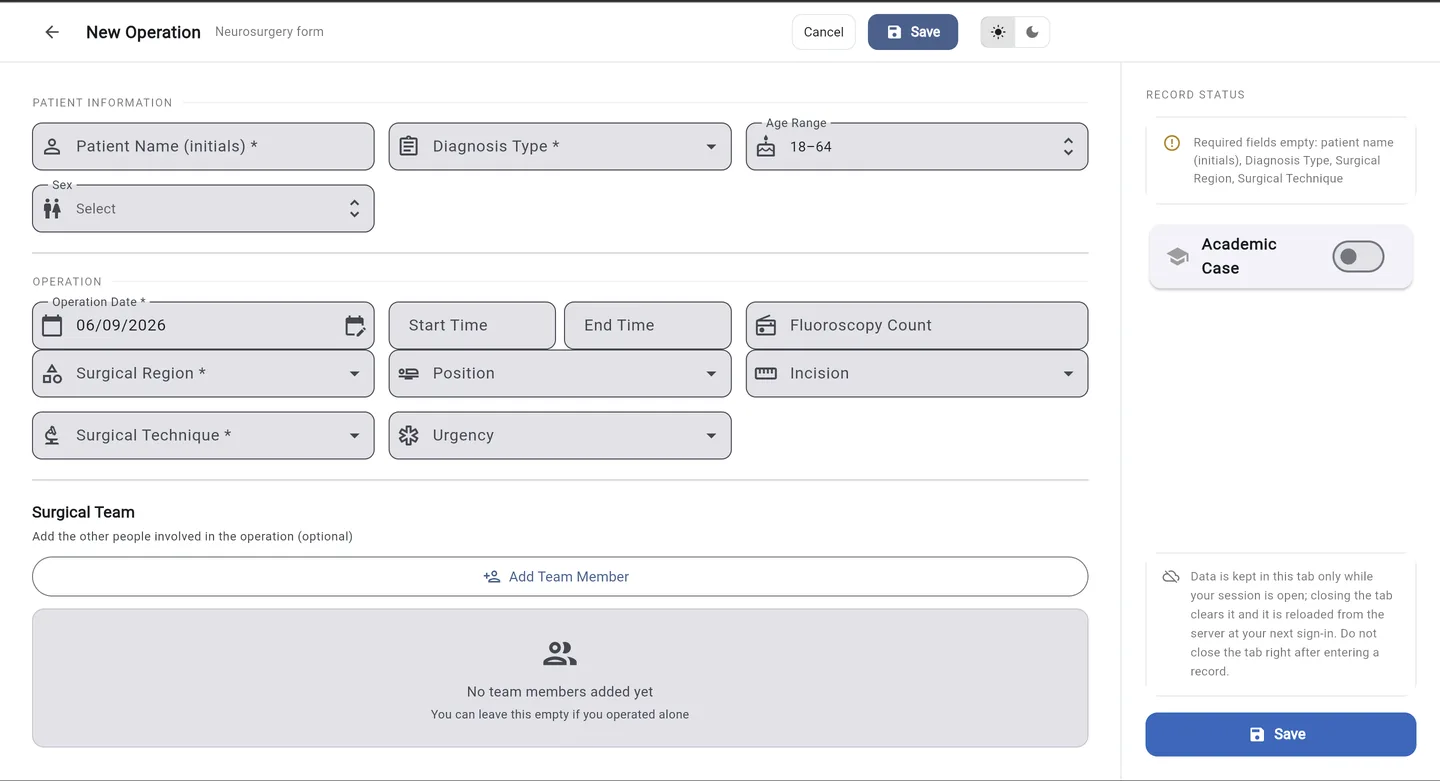The height and width of the screenshot is (781, 1440).
Task: Focus the Patient Name (initials) field
Action: click(203, 147)
